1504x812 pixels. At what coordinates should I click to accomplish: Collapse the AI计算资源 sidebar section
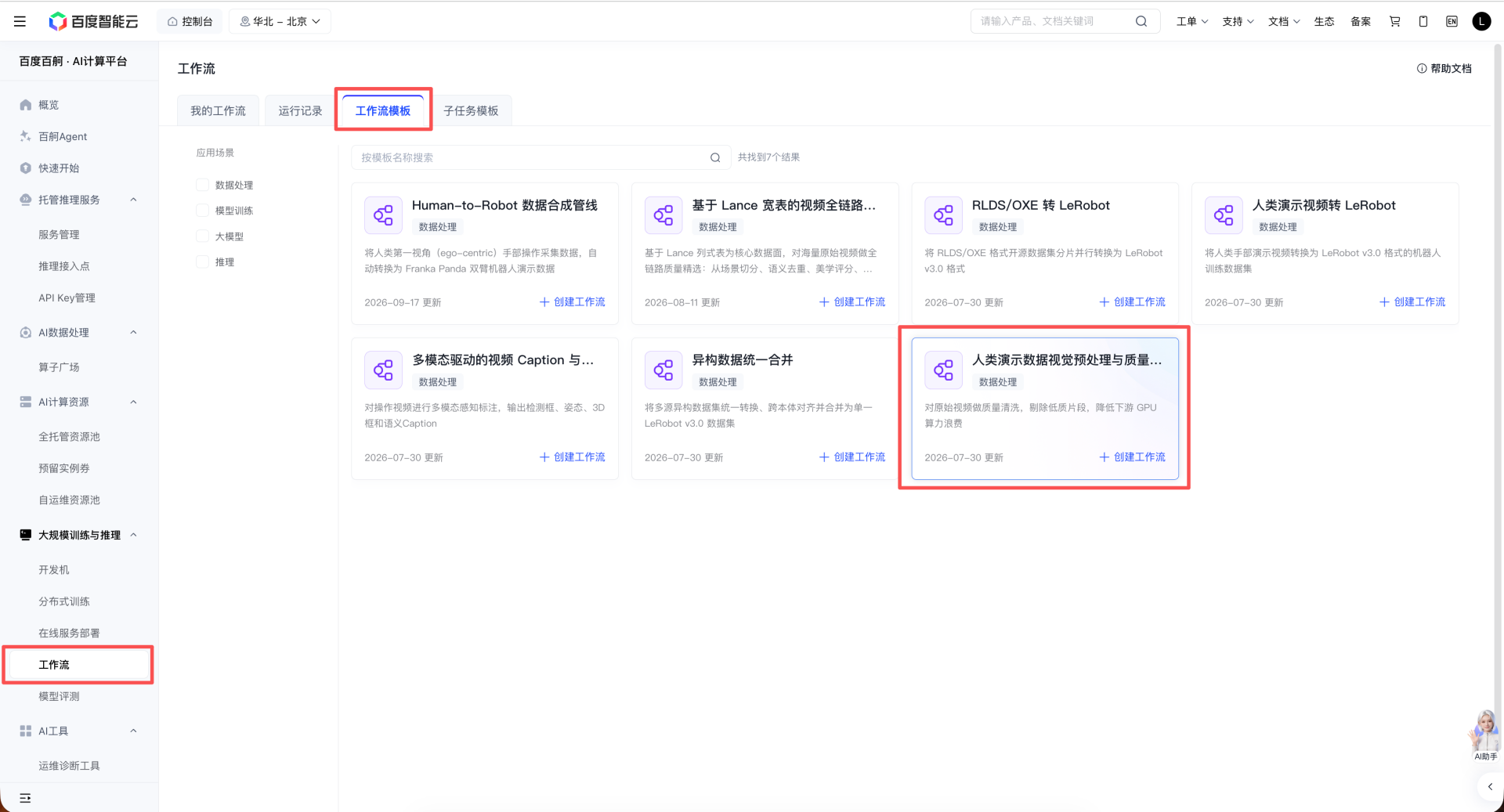(133, 402)
